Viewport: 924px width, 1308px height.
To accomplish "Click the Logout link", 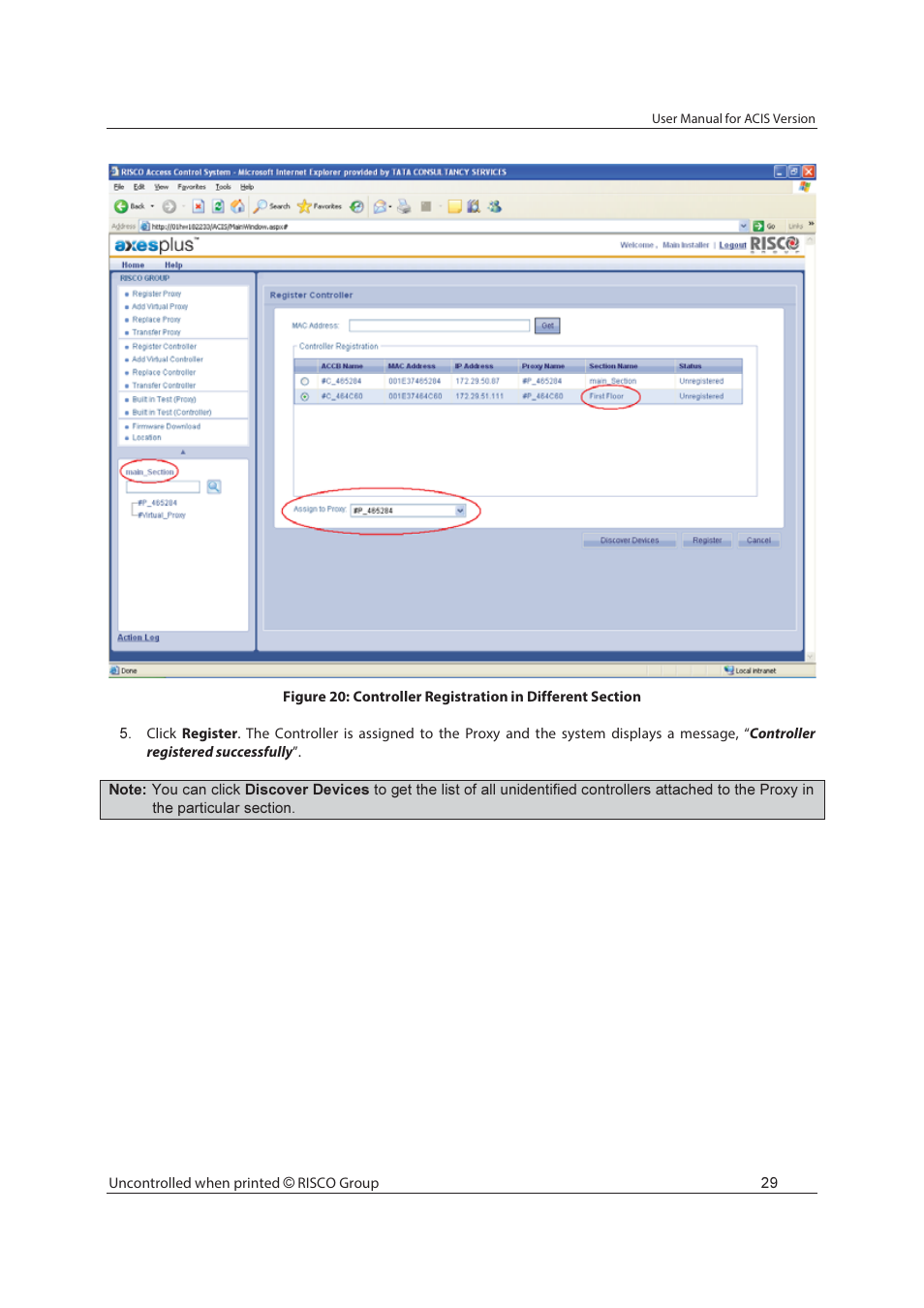I will 732,245.
